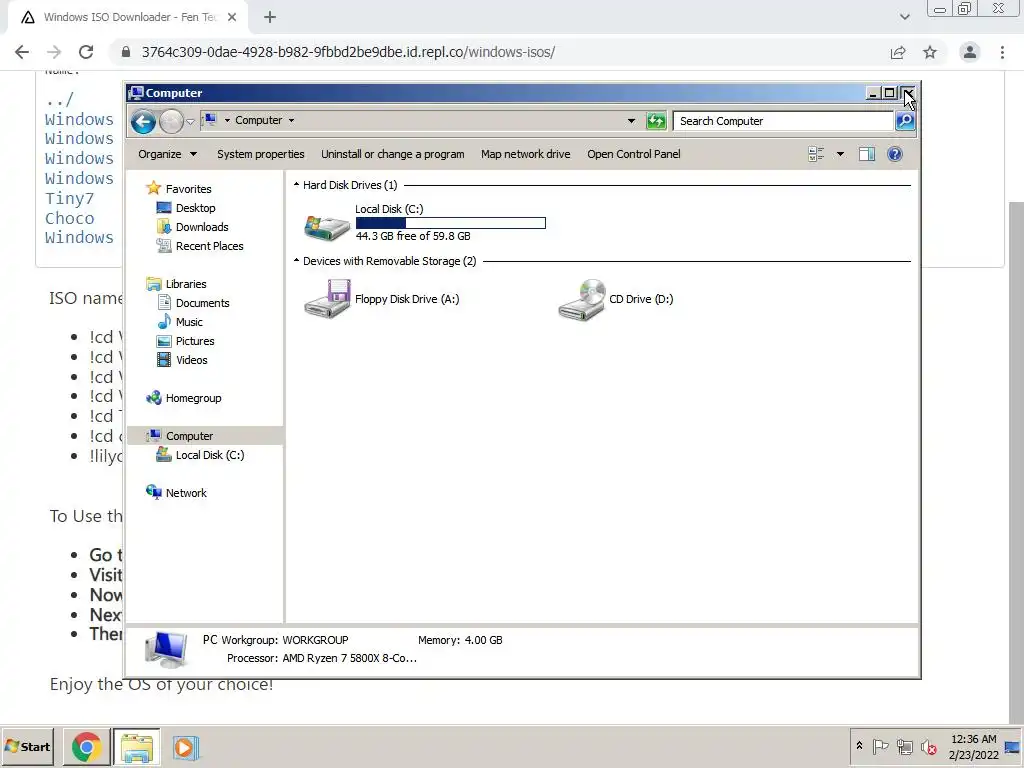This screenshot has height=768, width=1024.
Task: Toggle the preview pane button
Action: click(867, 154)
